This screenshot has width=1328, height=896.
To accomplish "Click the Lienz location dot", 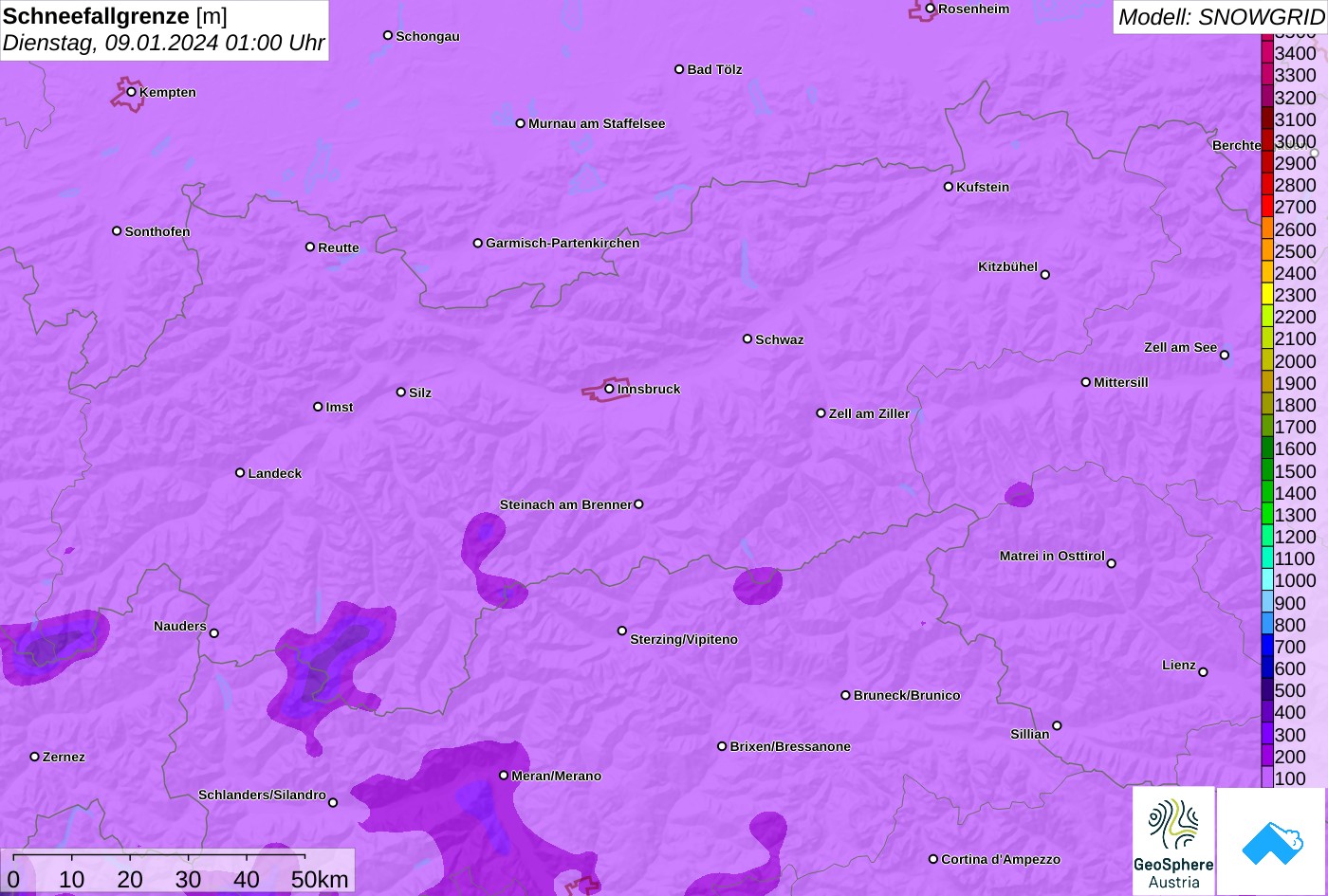I will point(1204,672).
